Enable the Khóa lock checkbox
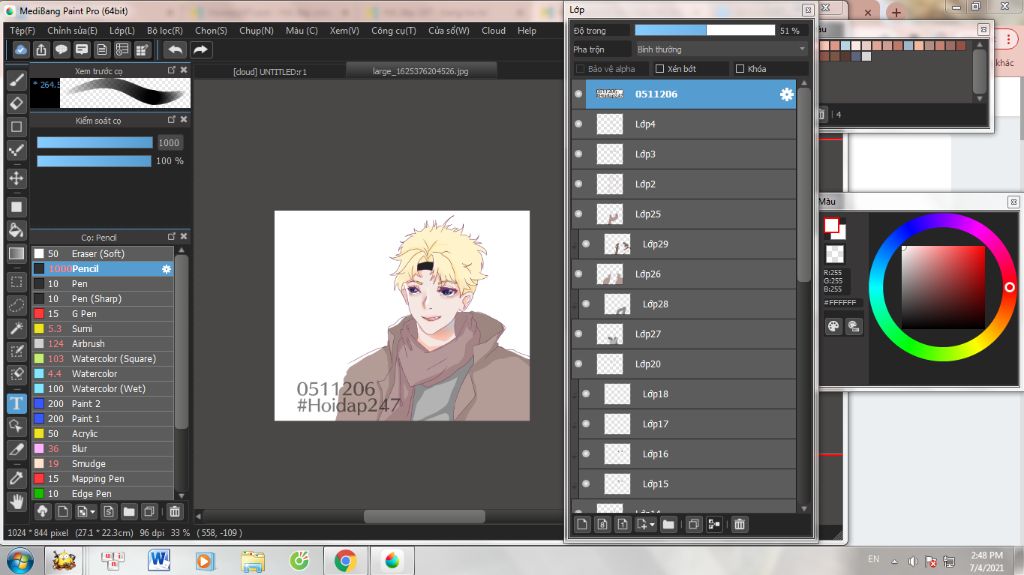This screenshot has width=1024, height=575. [740, 69]
